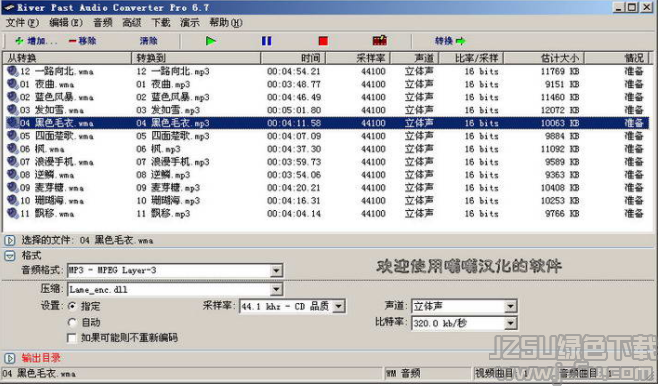Click the 移除 (Remove) toolbar button

pos(82,41)
